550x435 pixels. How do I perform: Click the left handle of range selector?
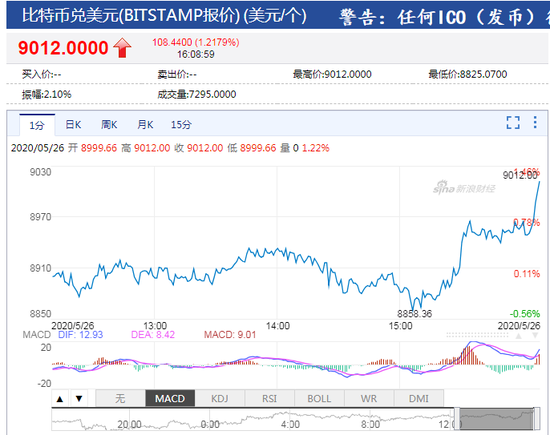pos(457,419)
